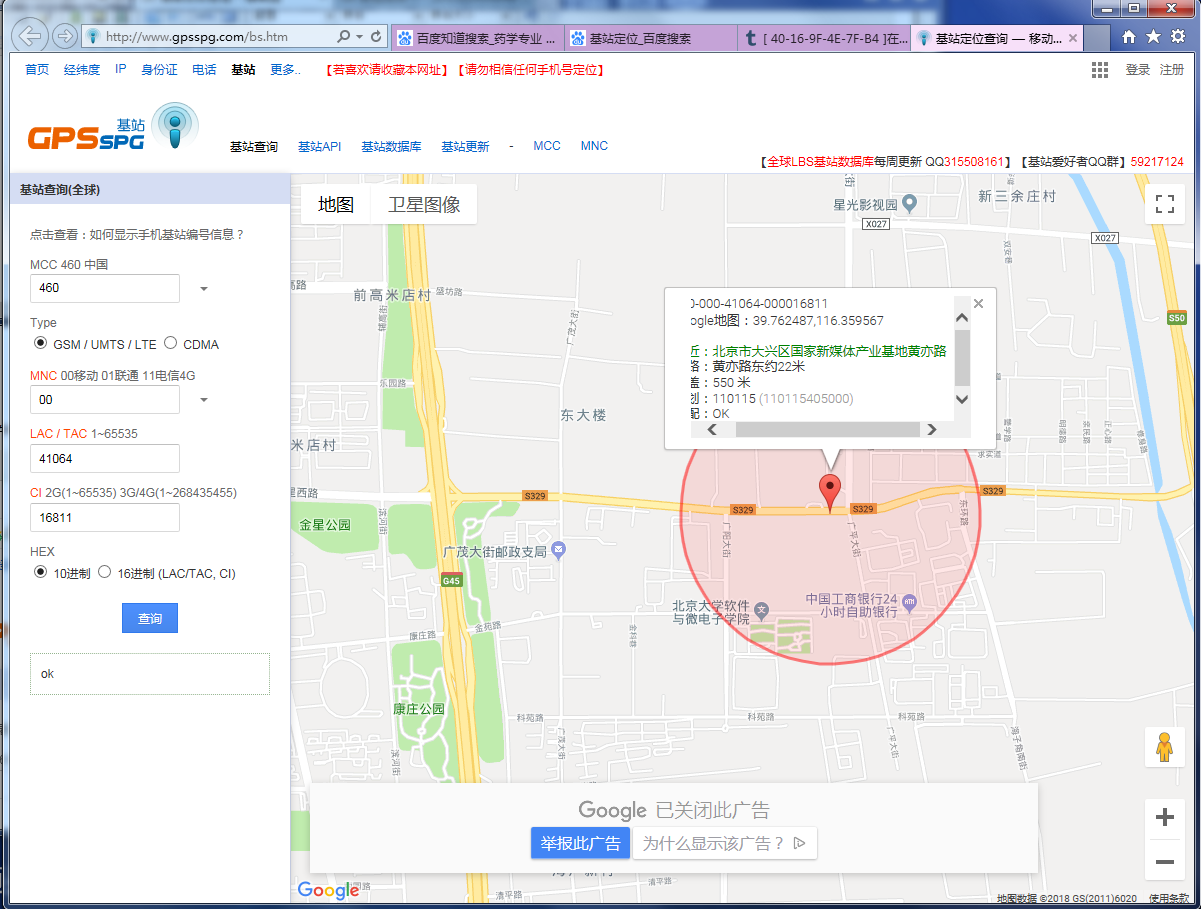Open 更多 menu in top navigation
The image size is (1201, 909).
pos(285,70)
